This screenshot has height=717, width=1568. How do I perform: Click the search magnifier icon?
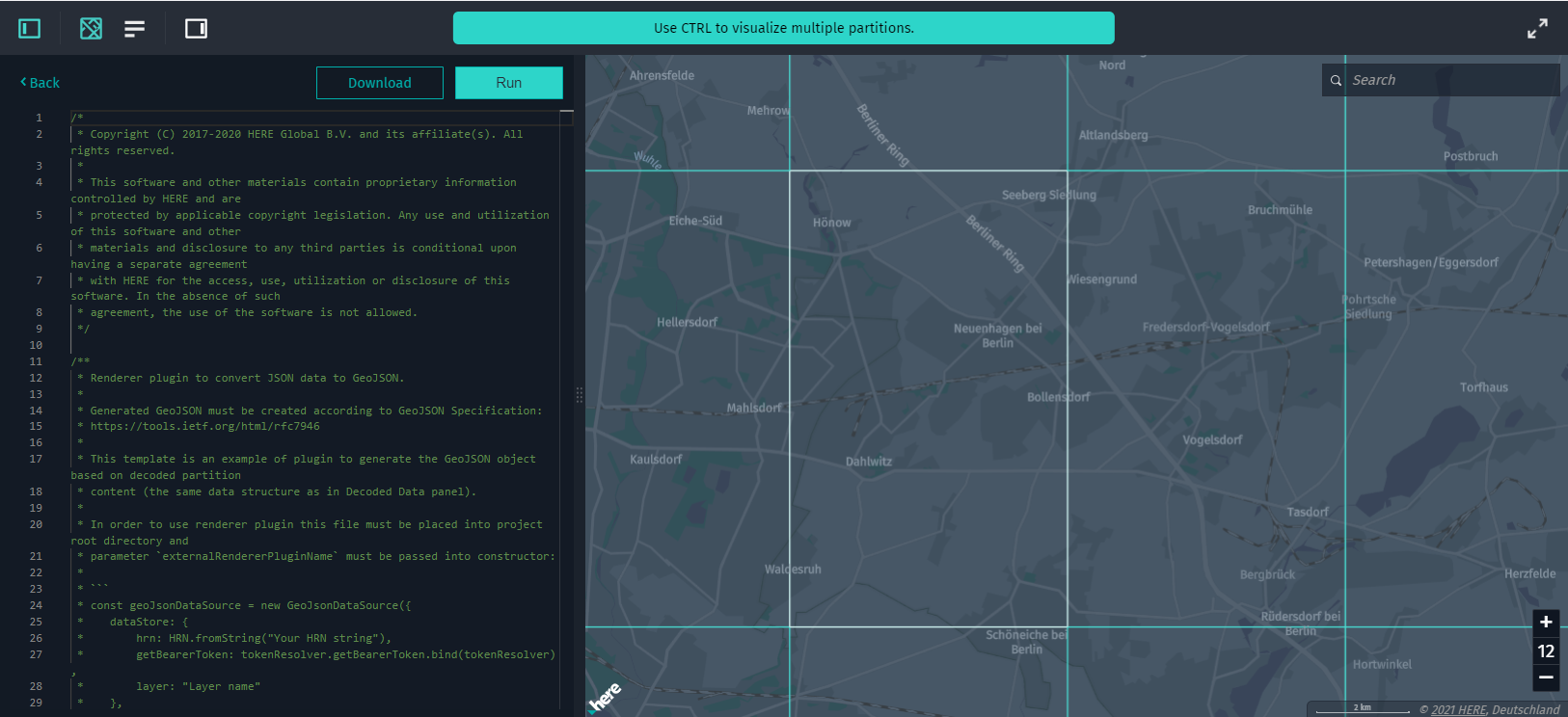pyautogui.click(x=1336, y=81)
